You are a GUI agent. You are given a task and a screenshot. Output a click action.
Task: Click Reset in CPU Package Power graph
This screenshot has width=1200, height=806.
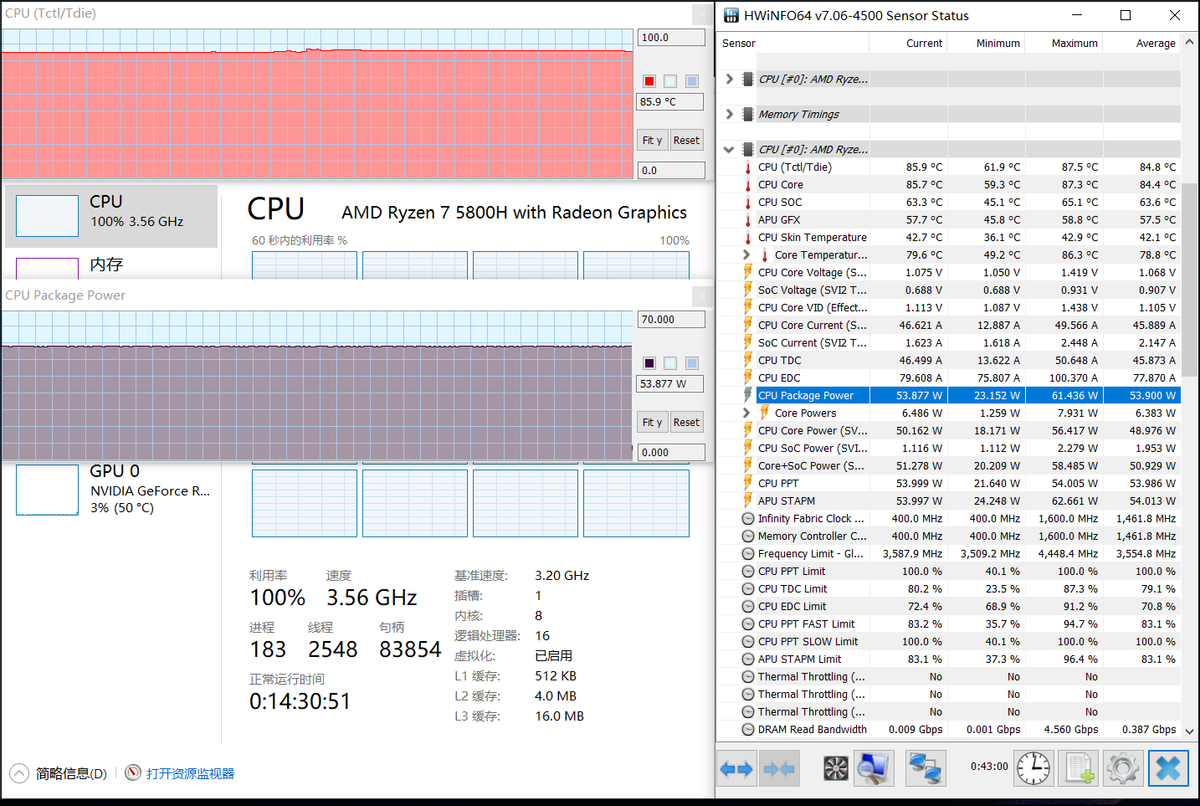[686, 422]
